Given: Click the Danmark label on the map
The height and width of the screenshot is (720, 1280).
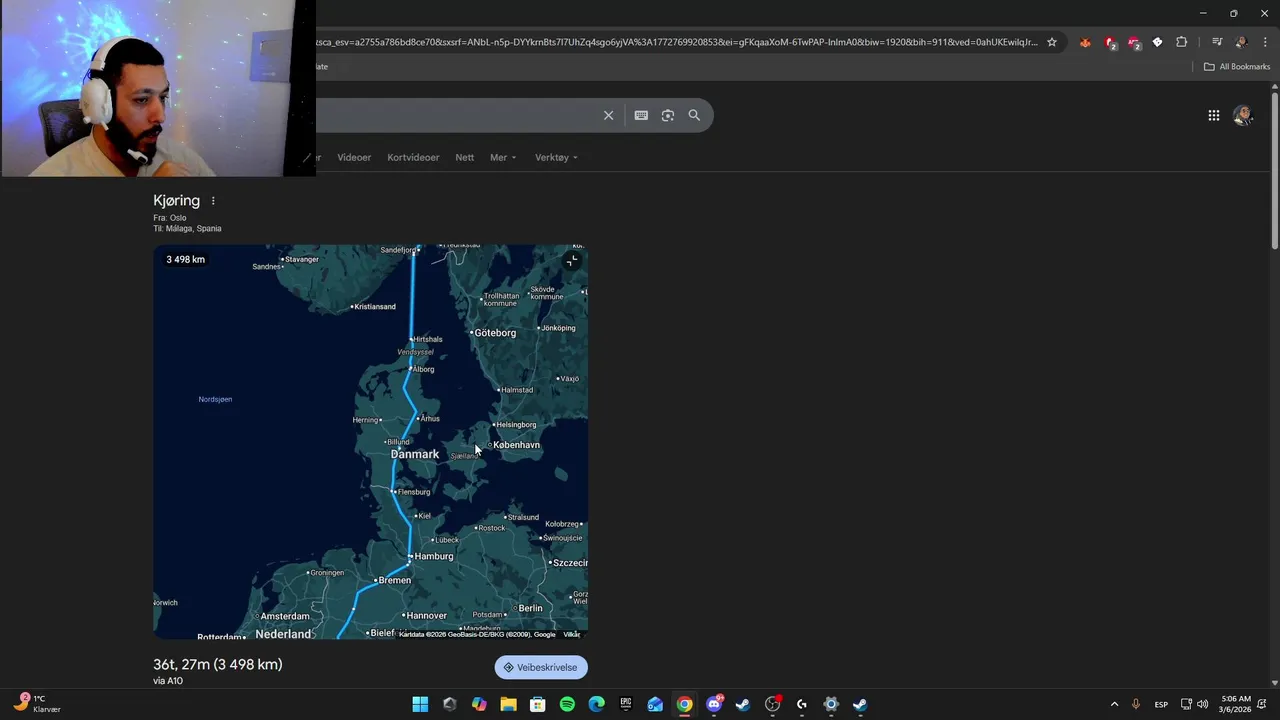Looking at the screenshot, I should 414,454.
